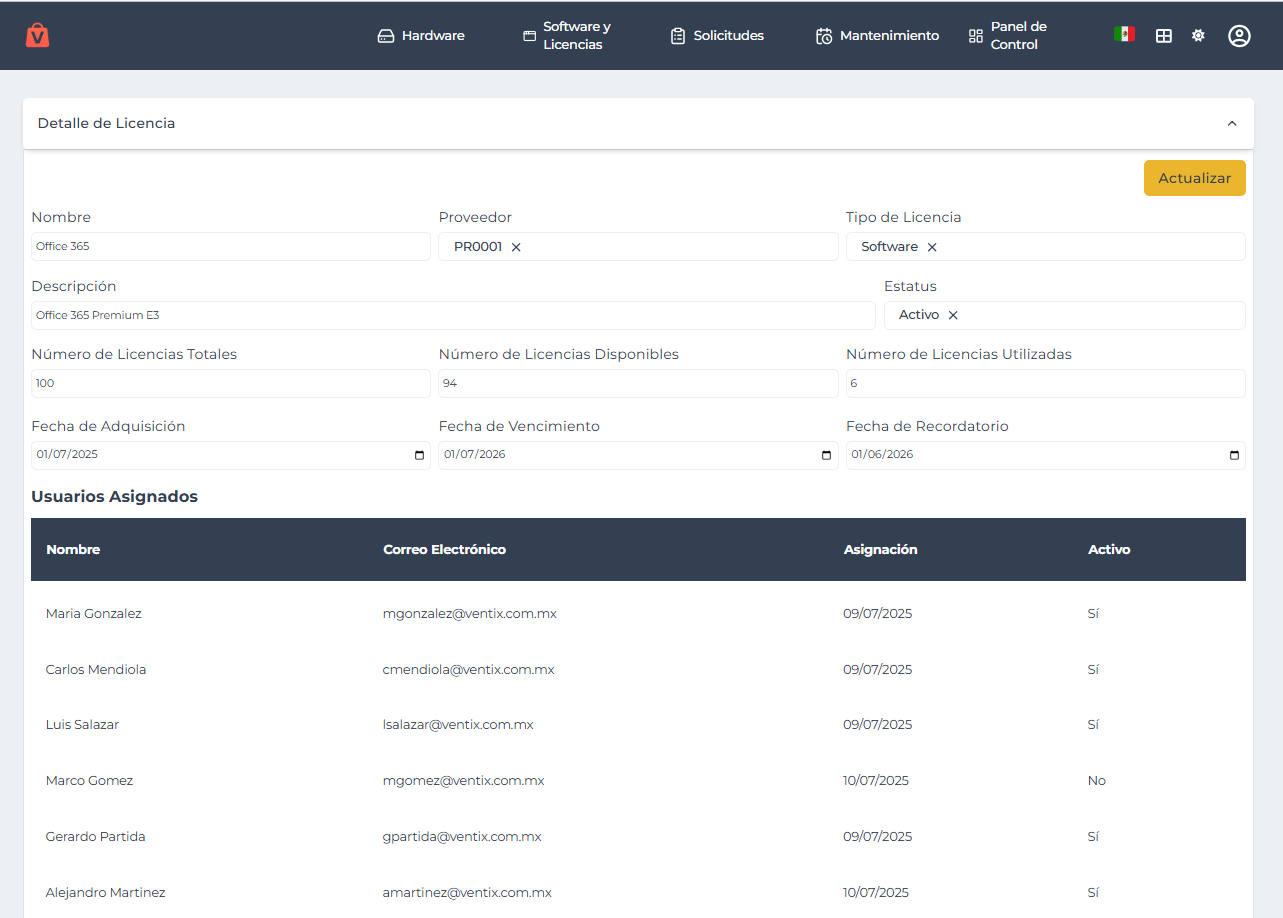Edit the Descripción text field

pos(452,315)
